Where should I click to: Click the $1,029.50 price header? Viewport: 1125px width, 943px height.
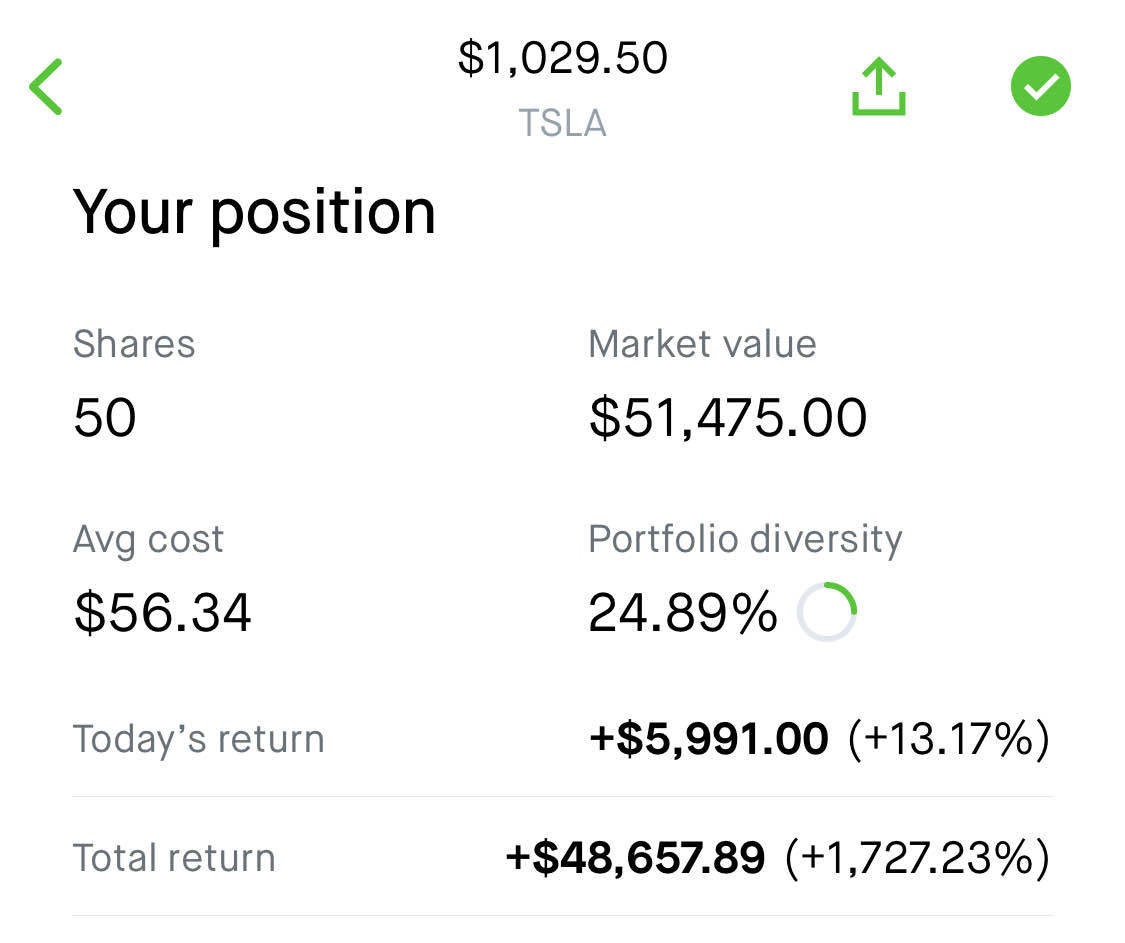tap(562, 57)
